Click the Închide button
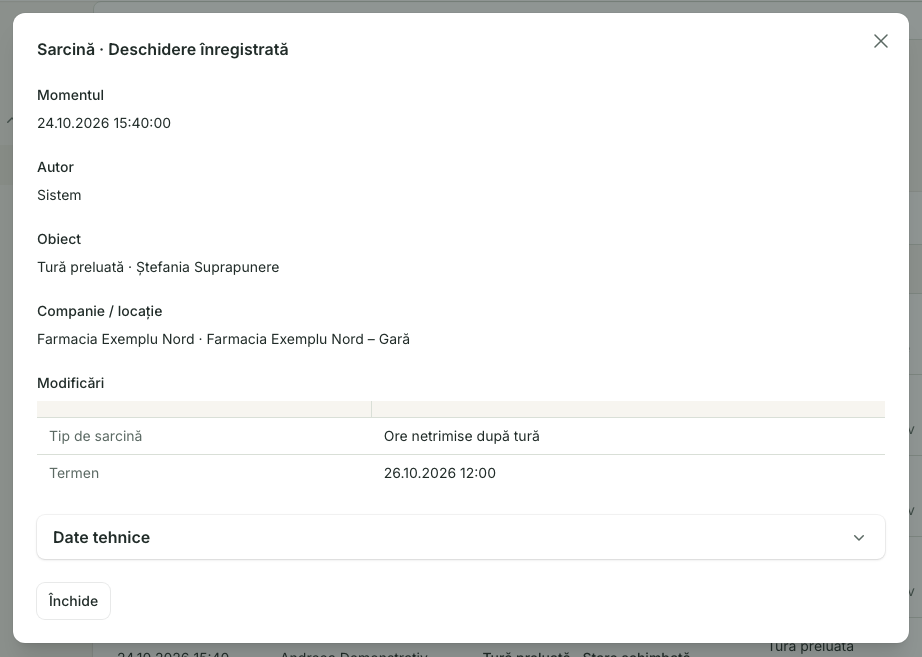 tap(74, 601)
